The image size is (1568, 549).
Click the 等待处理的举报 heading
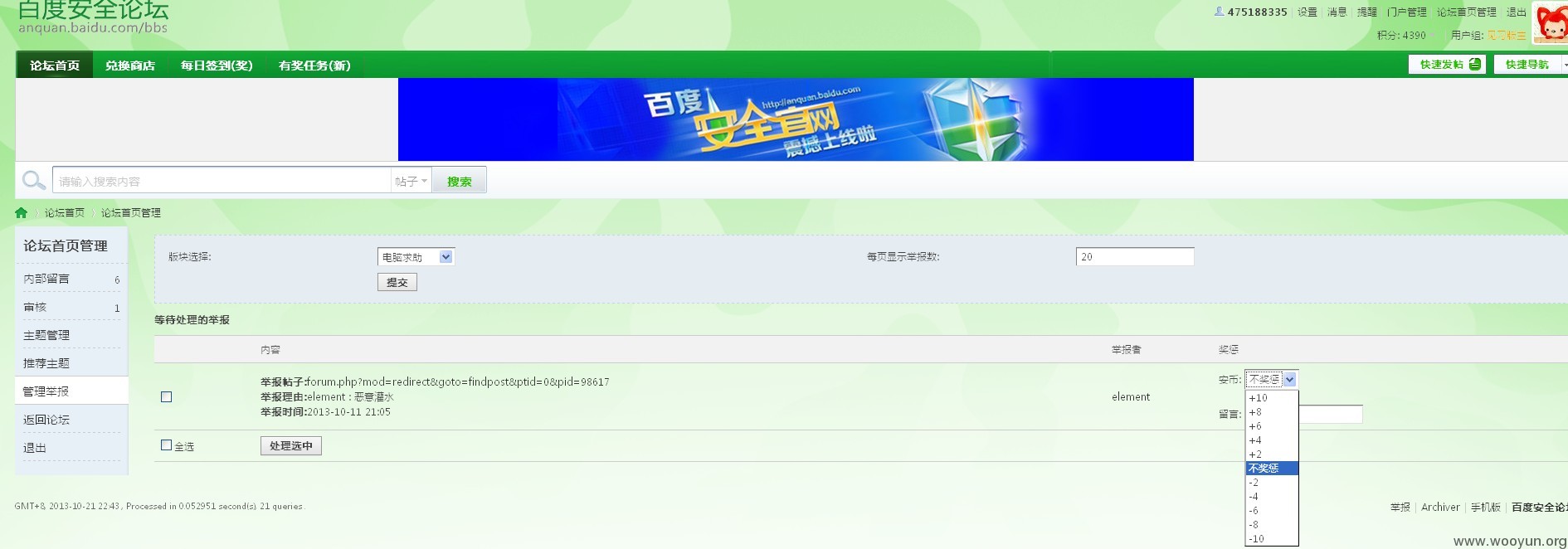(192, 320)
